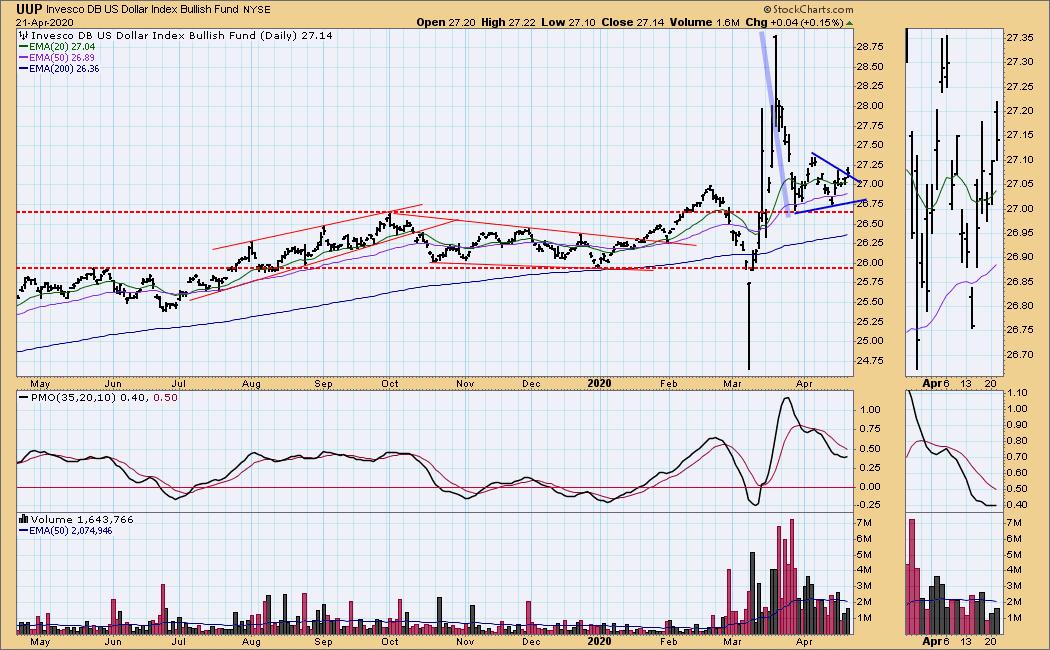Image resolution: width=1050 pixels, height=650 pixels.
Task: Click the 0.90 PMO label in zoom panel
Action: (x=1017, y=424)
